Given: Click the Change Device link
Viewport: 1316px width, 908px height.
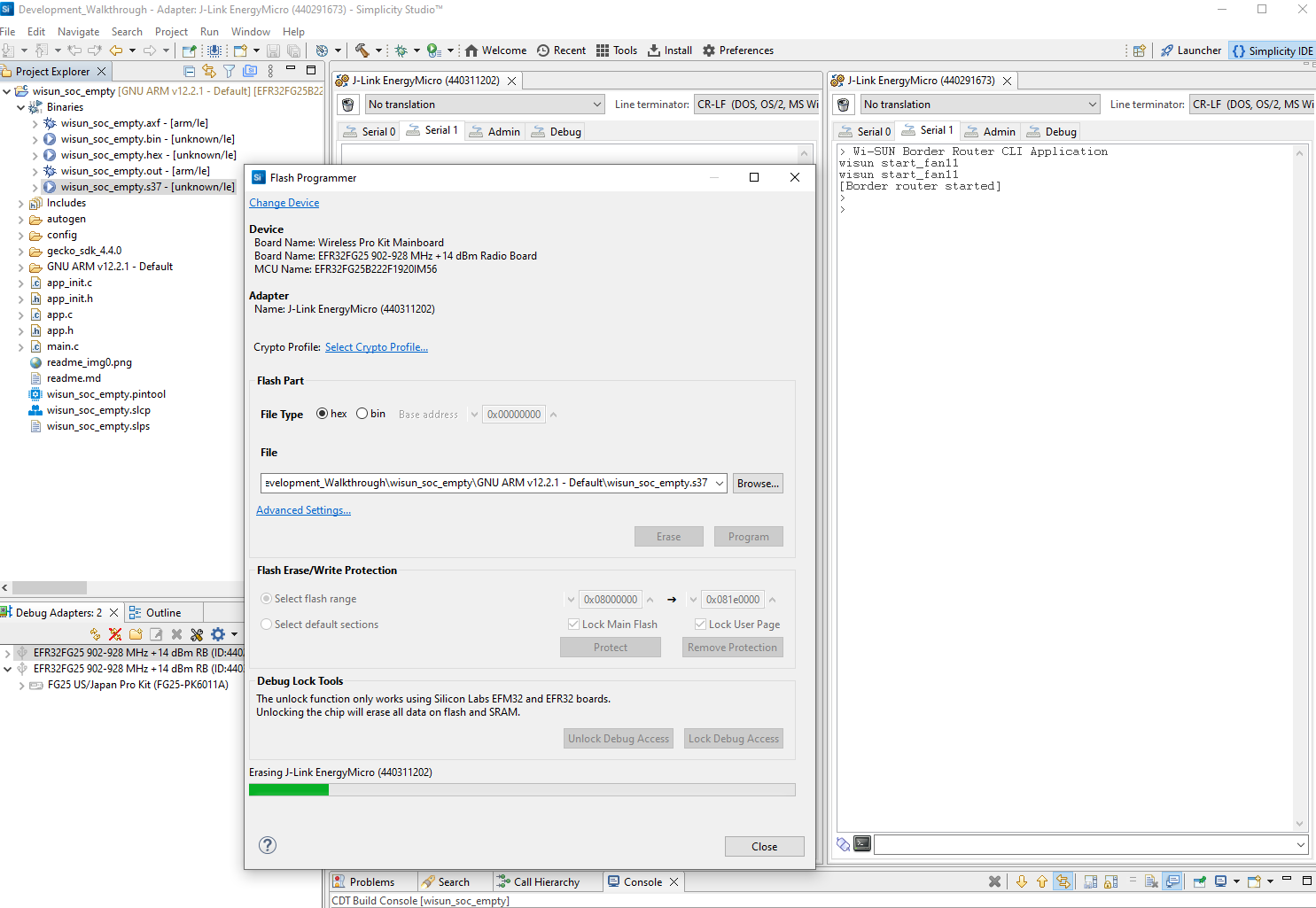Looking at the screenshot, I should pyautogui.click(x=284, y=203).
